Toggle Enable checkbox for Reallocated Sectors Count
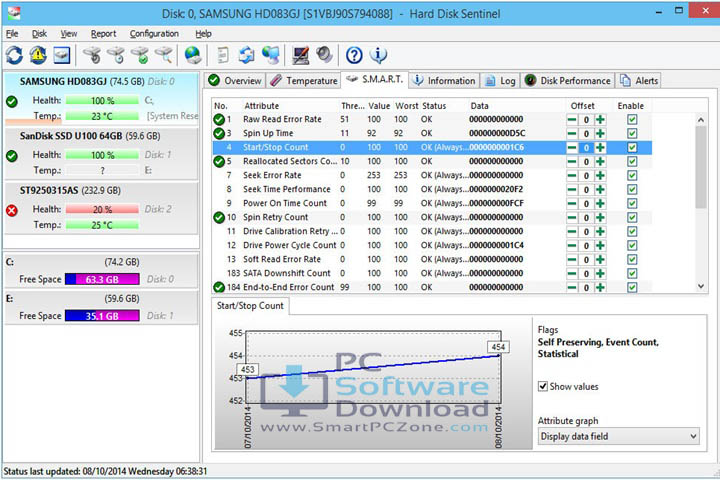Viewport: 720px width, 480px height. click(x=632, y=162)
